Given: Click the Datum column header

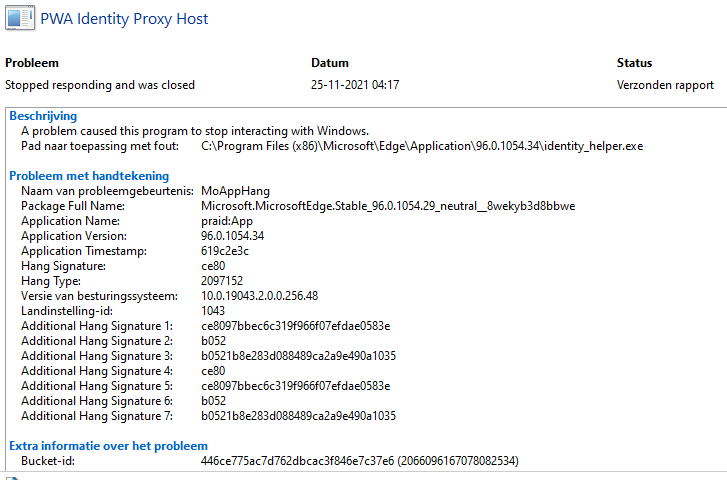Looking at the screenshot, I should point(330,63).
